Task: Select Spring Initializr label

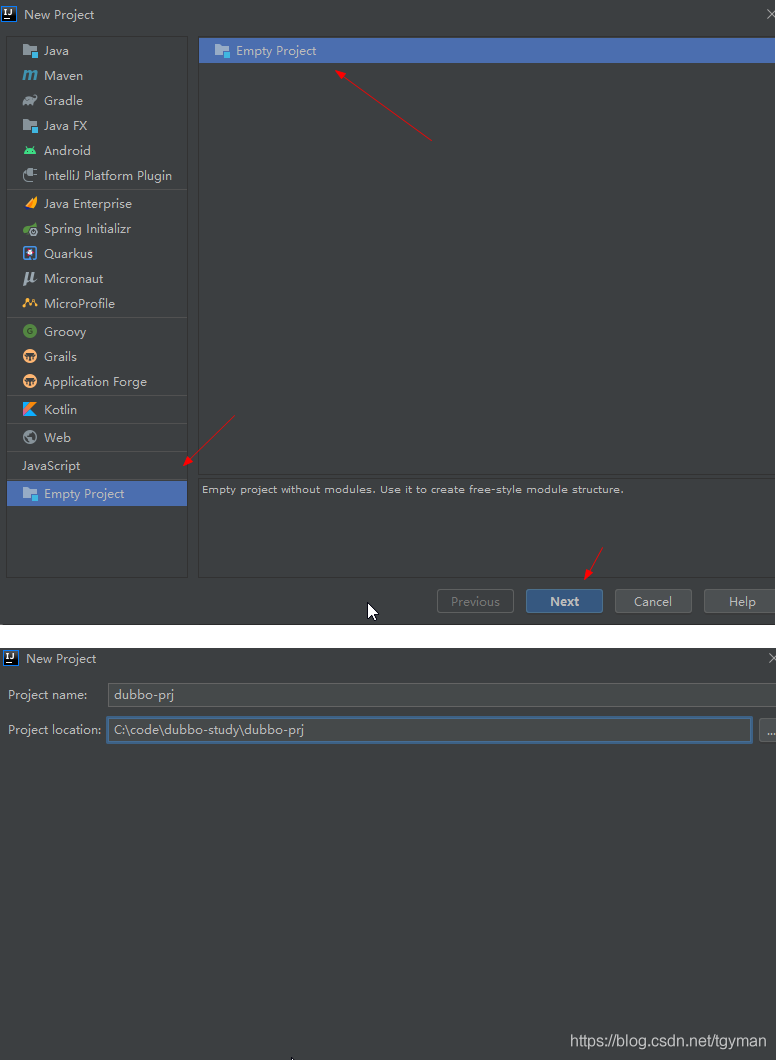Action: point(87,228)
